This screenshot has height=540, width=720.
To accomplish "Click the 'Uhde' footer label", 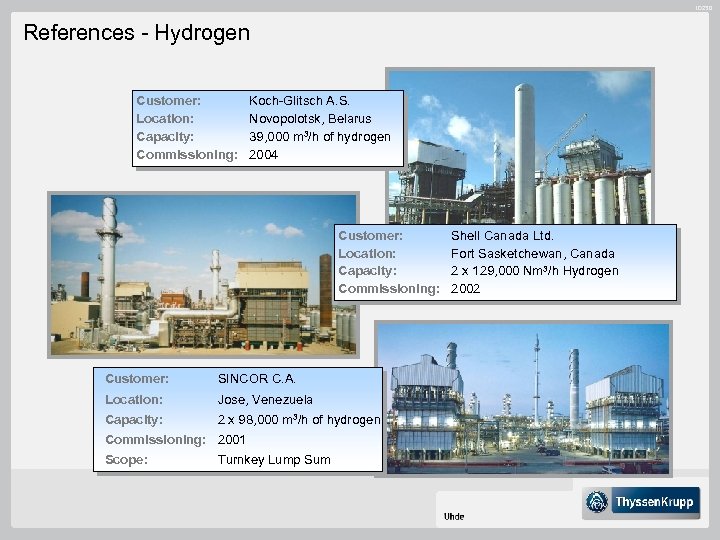I will click(454, 517).
